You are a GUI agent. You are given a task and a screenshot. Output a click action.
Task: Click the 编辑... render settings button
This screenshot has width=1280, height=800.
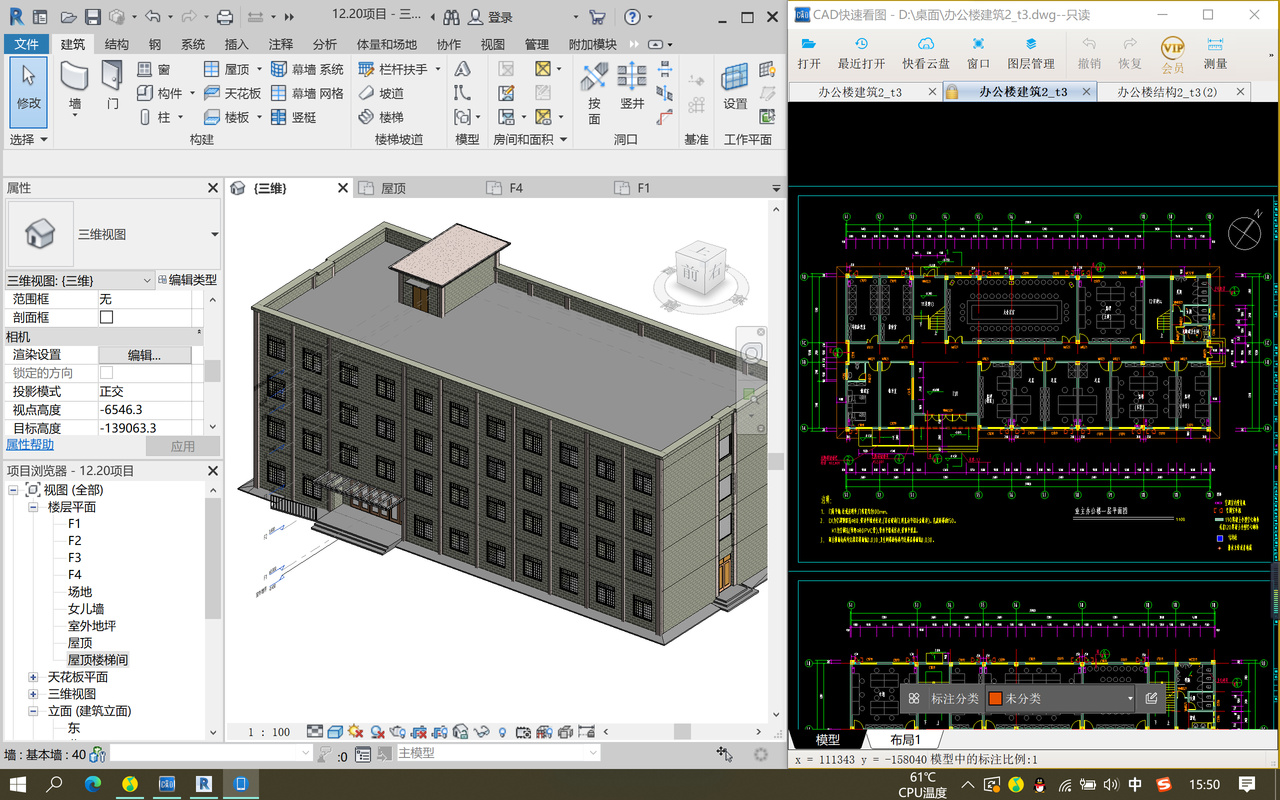coord(144,355)
